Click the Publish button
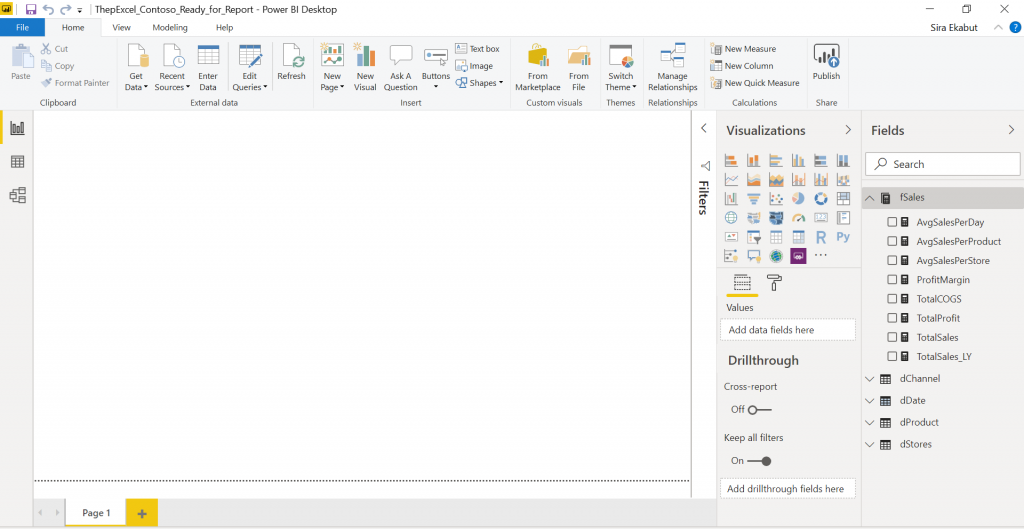Image resolution: width=1024 pixels, height=529 pixels. click(826, 63)
